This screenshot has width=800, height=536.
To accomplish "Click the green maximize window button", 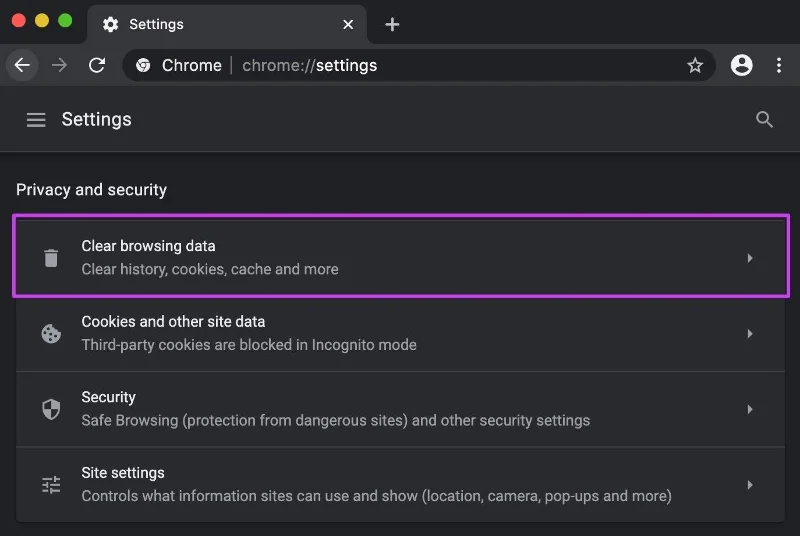I will click(65, 20).
